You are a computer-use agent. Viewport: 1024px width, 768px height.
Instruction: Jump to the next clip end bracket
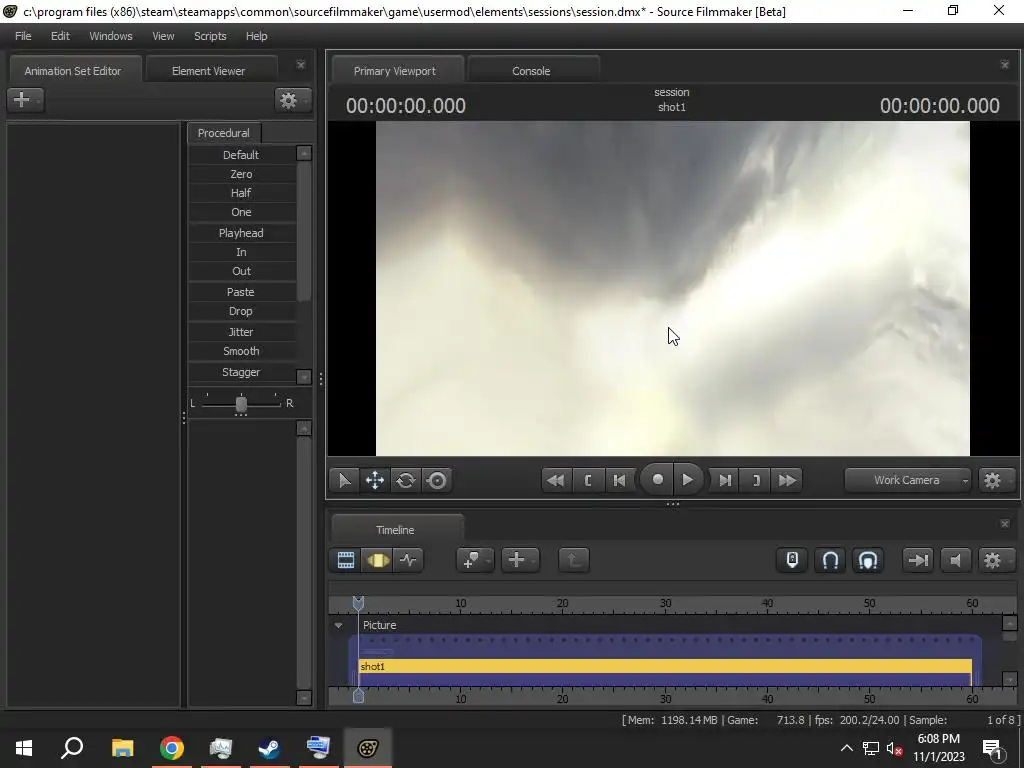(x=756, y=481)
